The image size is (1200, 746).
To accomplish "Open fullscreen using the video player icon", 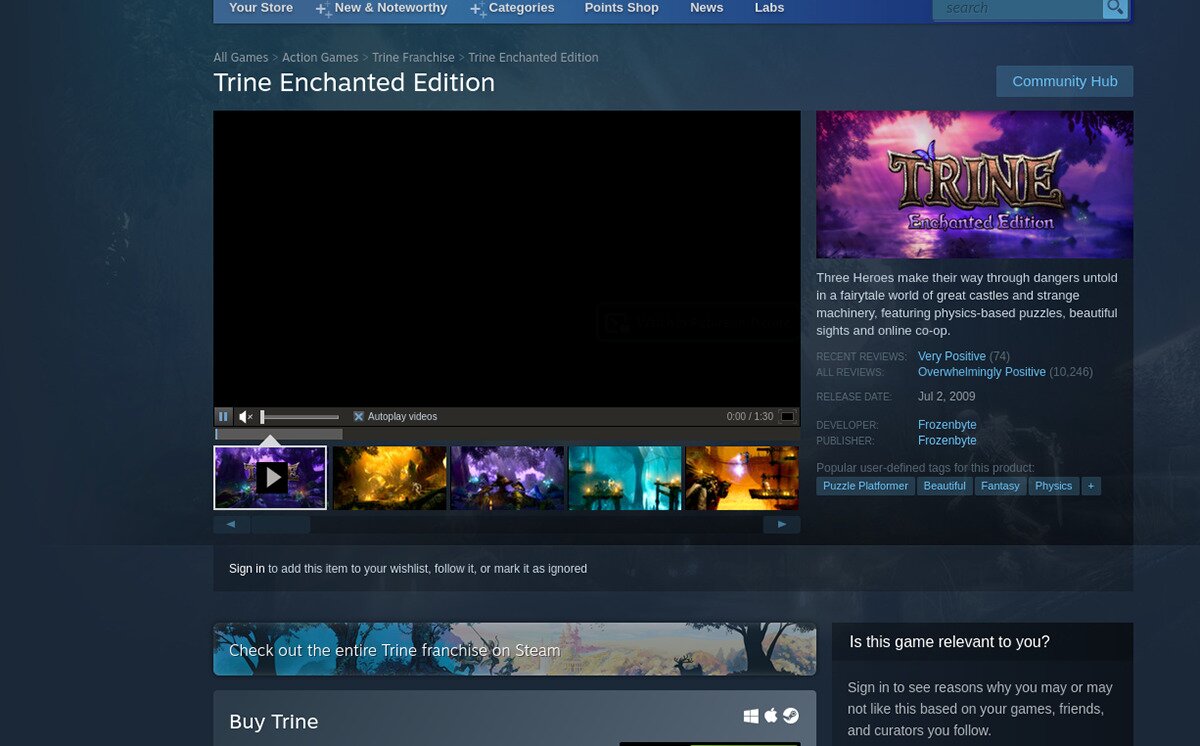I will 787,416.
